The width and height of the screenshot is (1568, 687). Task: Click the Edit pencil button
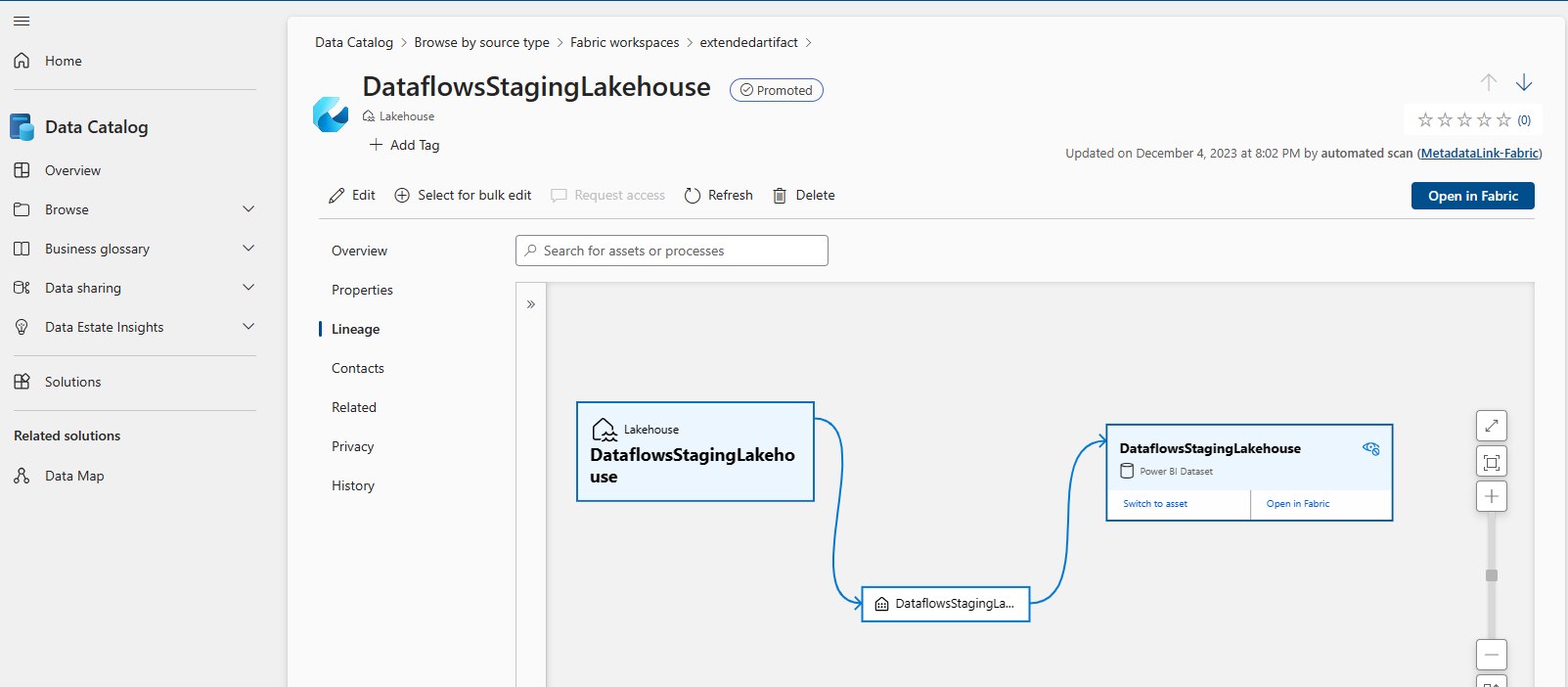coord(352,195)
